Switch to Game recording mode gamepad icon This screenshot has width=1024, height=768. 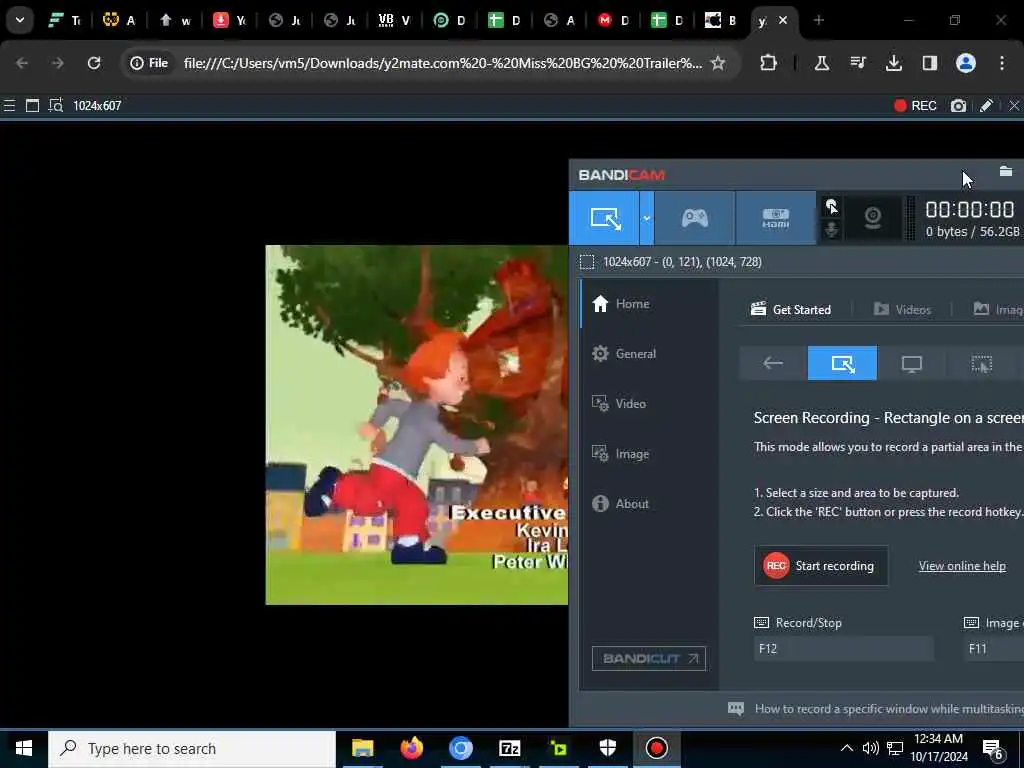(694, 218)
